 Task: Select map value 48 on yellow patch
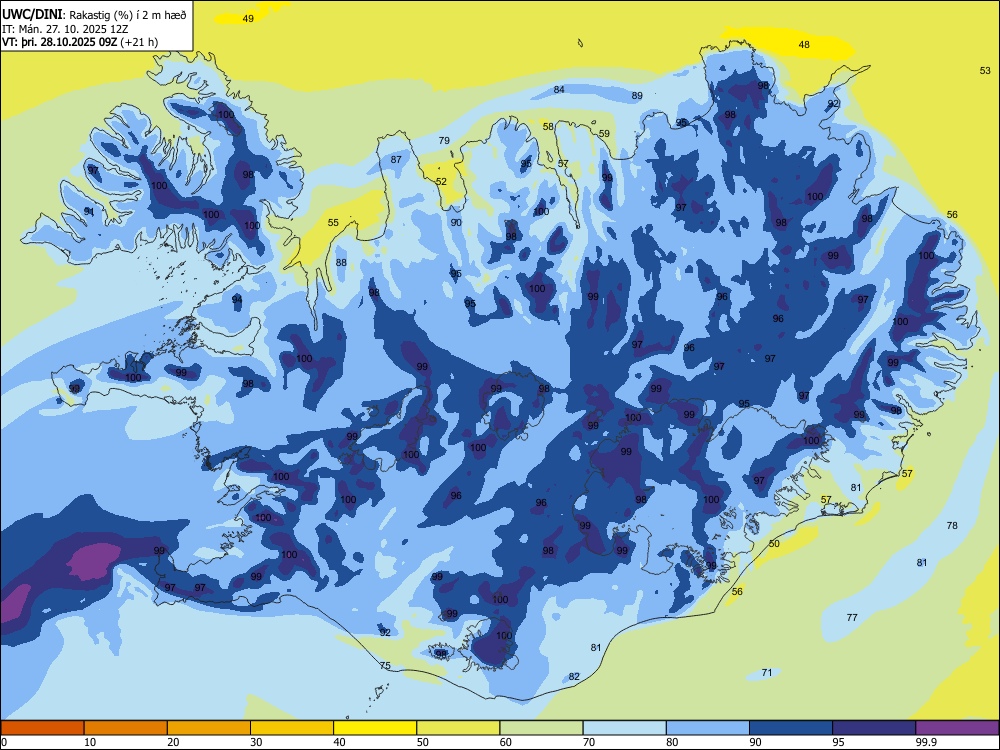click(804, 44)
